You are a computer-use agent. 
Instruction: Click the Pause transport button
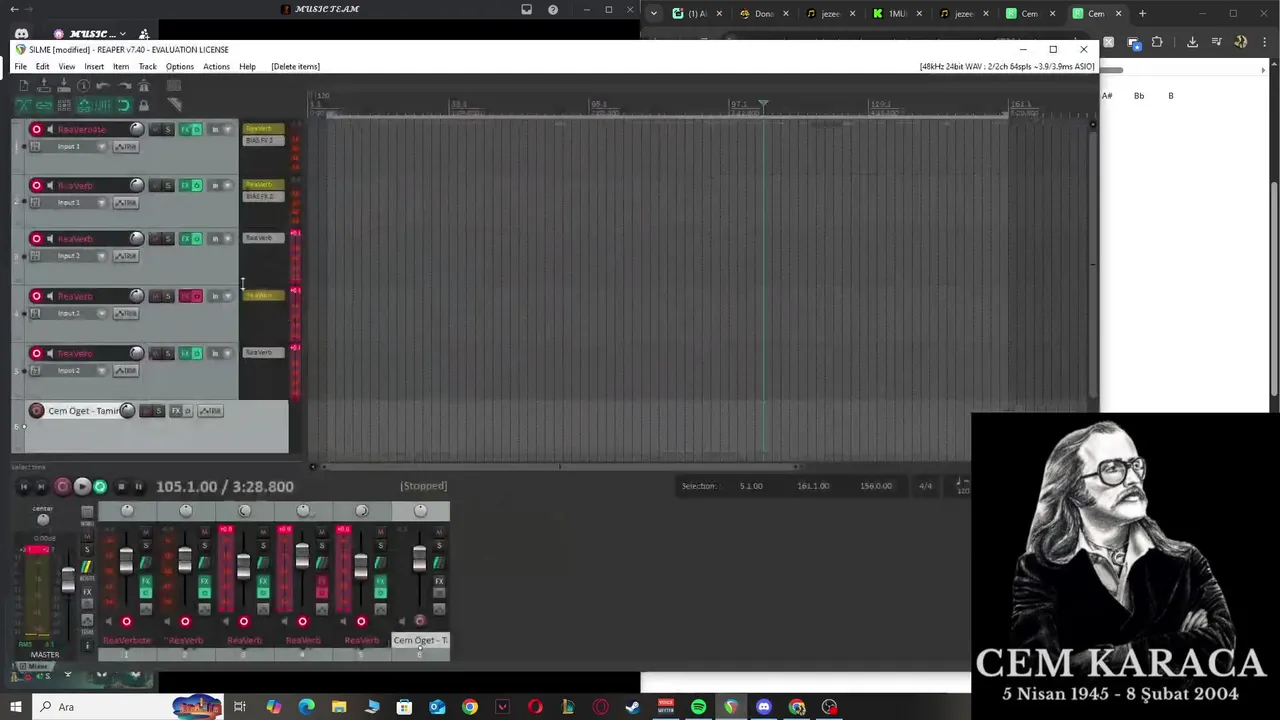138,487
